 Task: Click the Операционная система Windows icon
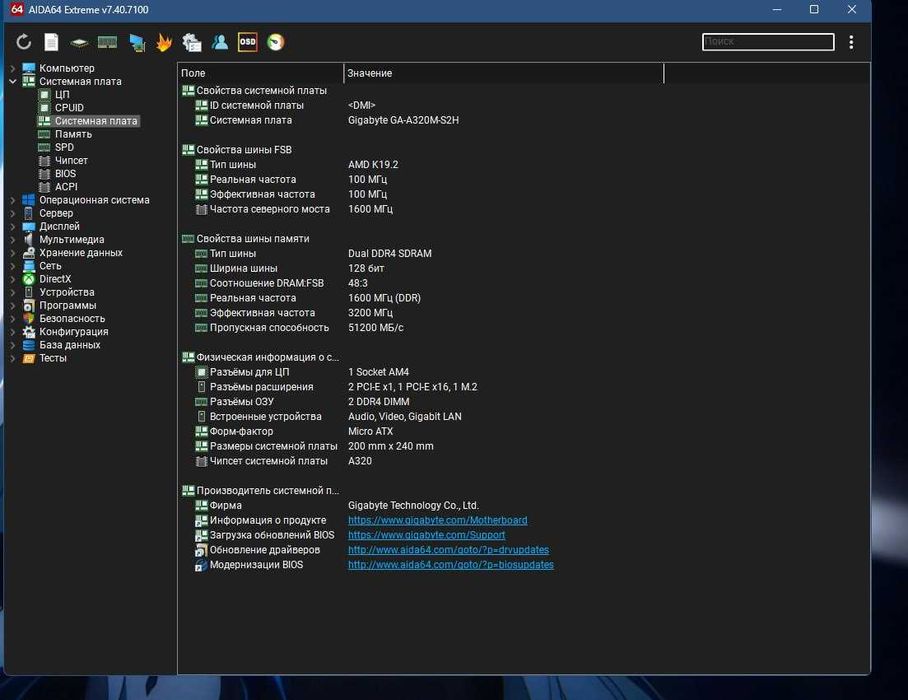pos(28,200)
